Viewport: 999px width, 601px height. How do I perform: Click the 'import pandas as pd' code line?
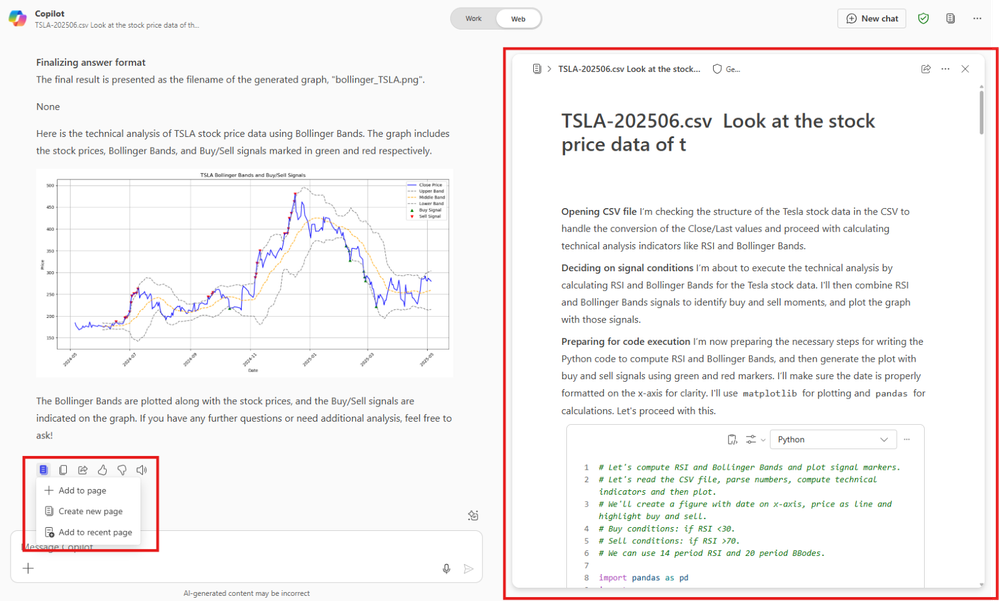643,577
